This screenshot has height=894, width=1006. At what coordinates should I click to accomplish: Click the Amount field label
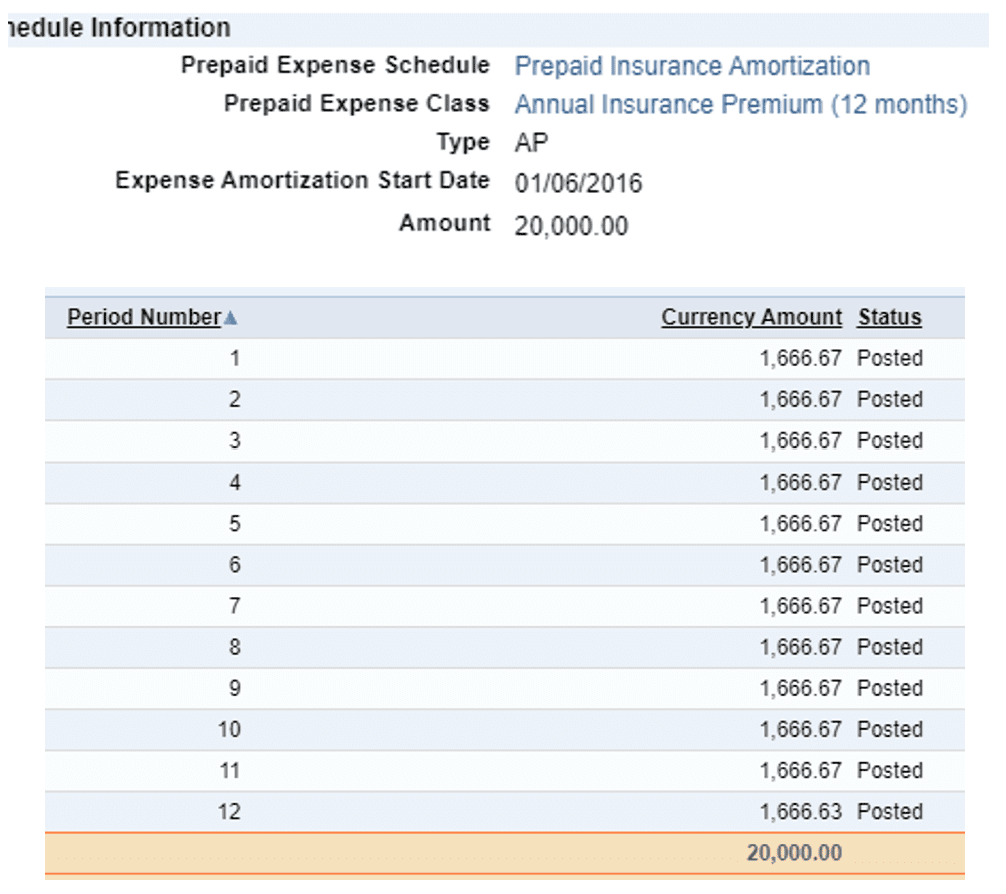(x=445, y=223)
